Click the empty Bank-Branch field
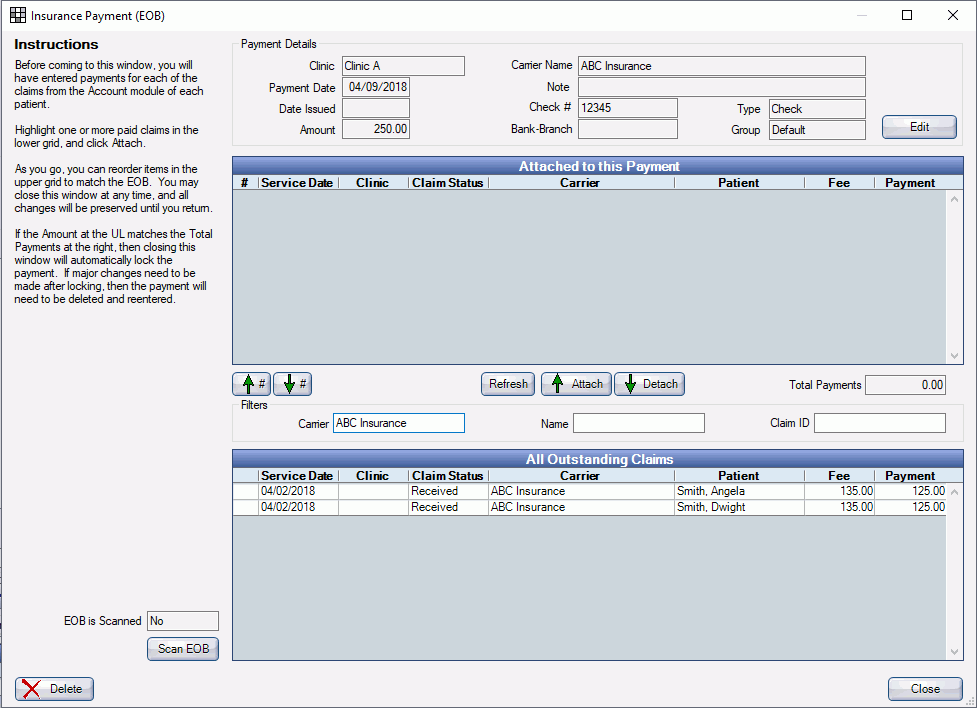Viewport: 977px width, 708px height. tap(627, 129)
